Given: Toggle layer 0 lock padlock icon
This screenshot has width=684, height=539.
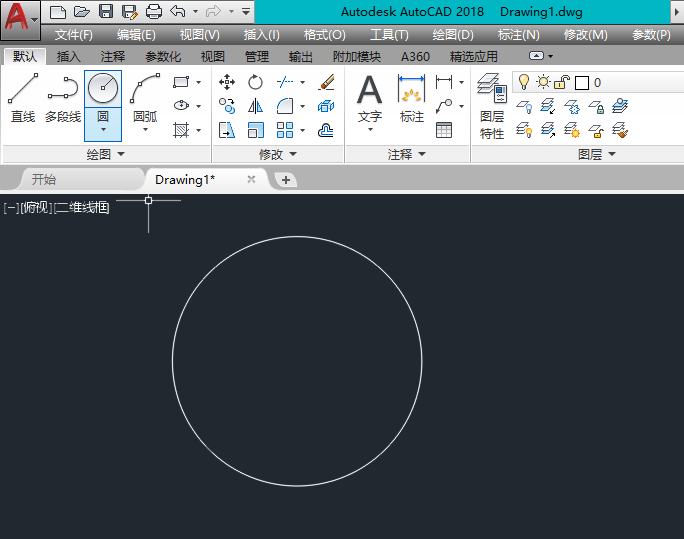Looking at the screenshot, I should coord(562,82).
